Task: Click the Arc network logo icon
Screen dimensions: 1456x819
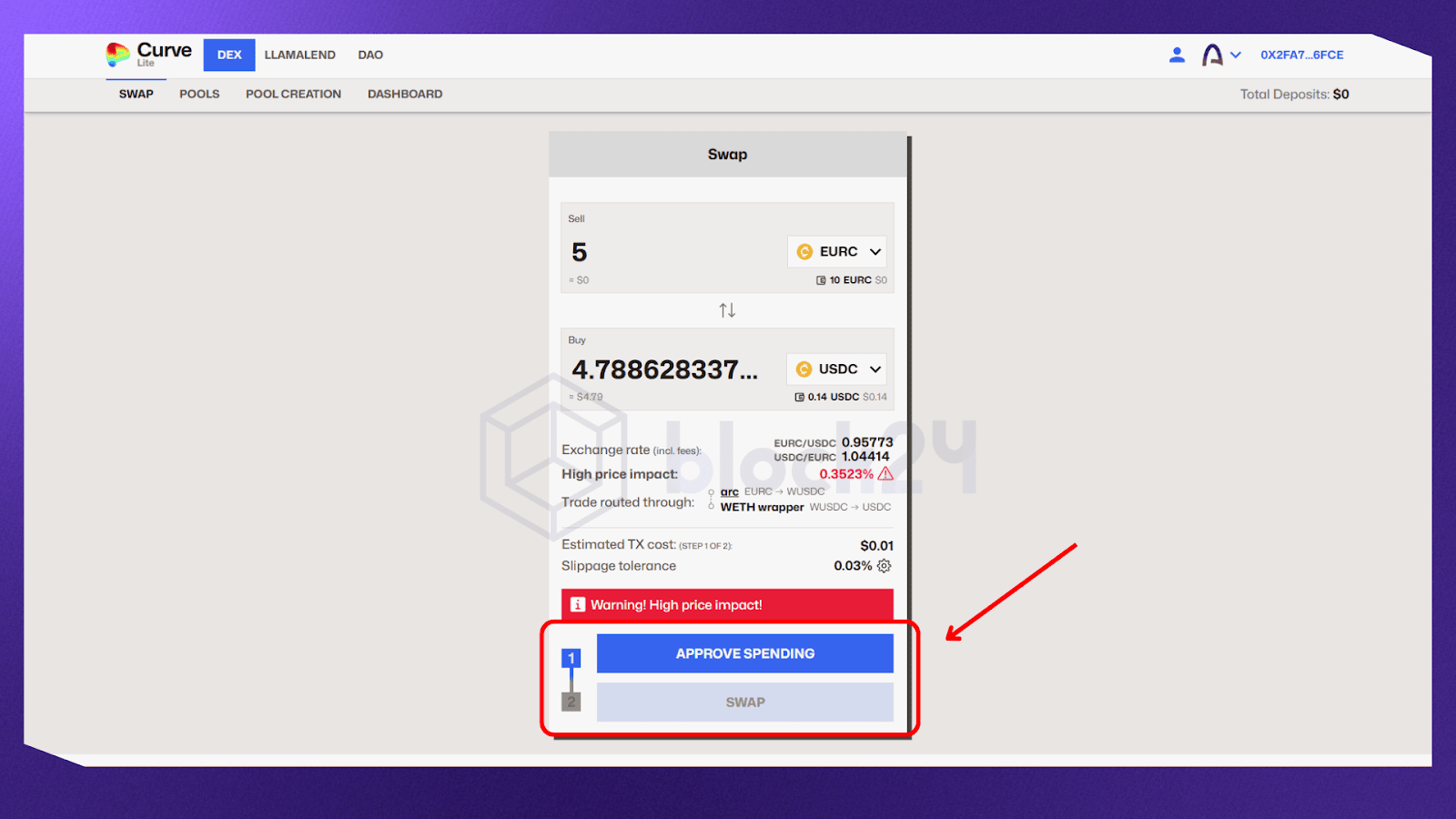Action: 1212,55
